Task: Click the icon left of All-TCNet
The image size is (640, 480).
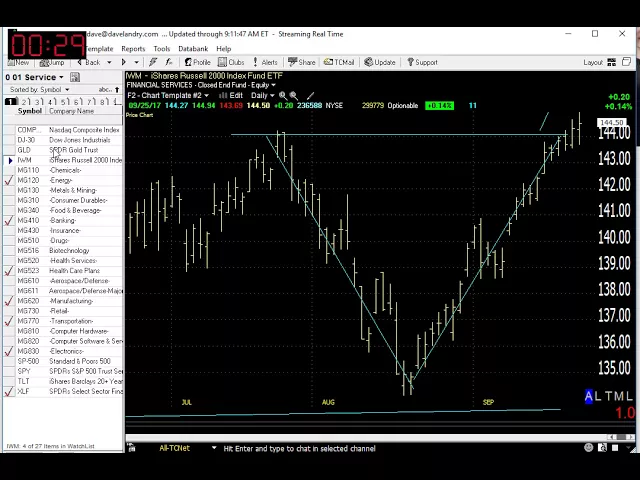Action: coord(131,448)
